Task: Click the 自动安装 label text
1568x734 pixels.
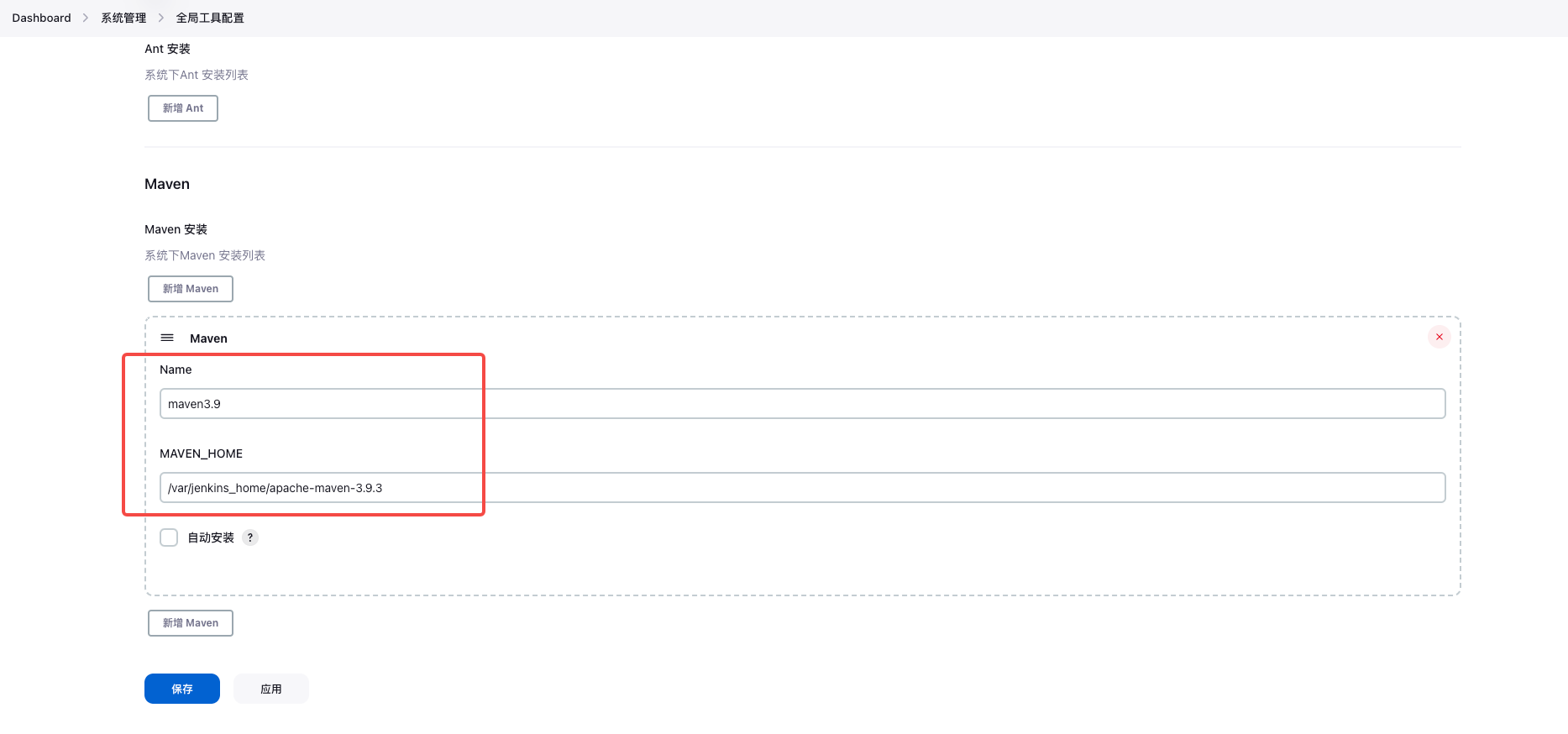Action: [x=211, y=537]
